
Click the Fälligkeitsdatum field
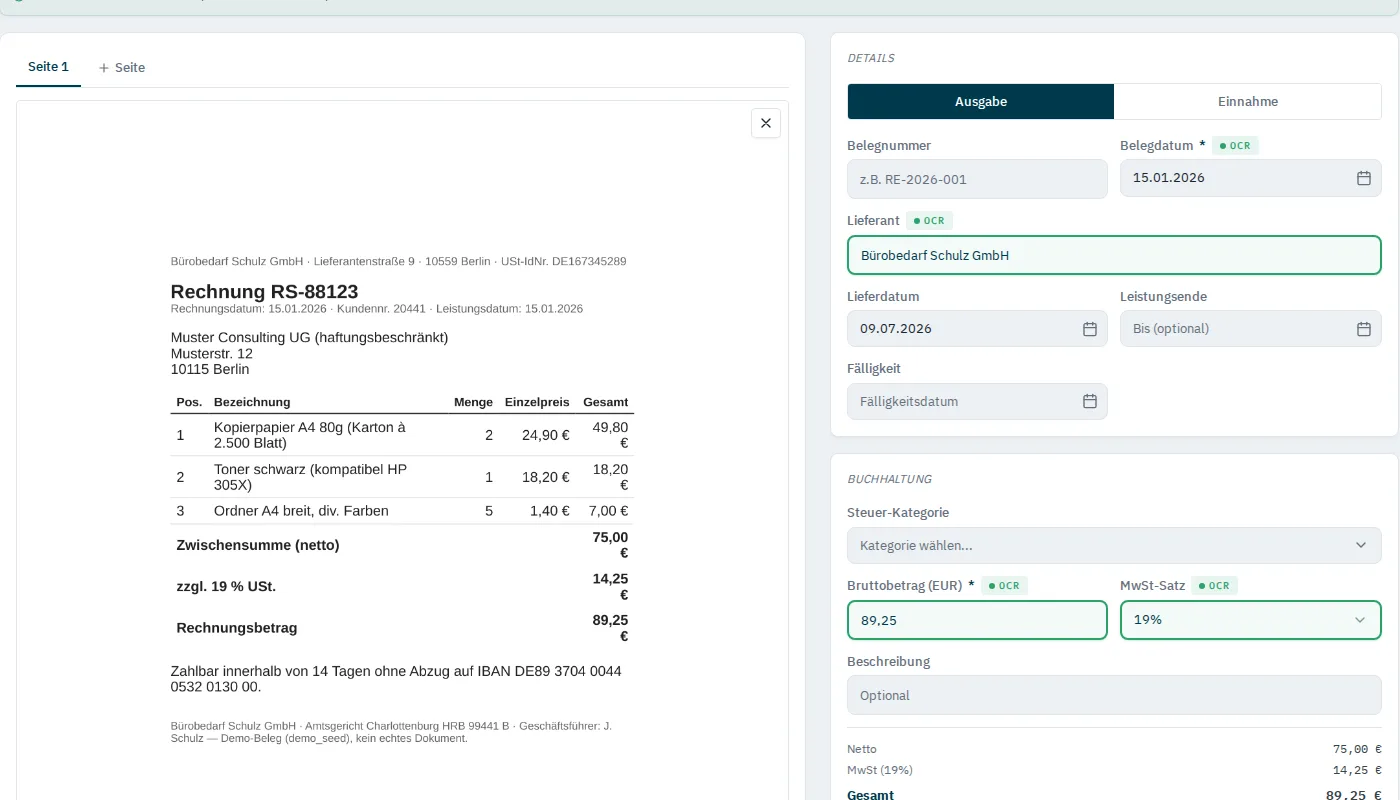[977, 402]
